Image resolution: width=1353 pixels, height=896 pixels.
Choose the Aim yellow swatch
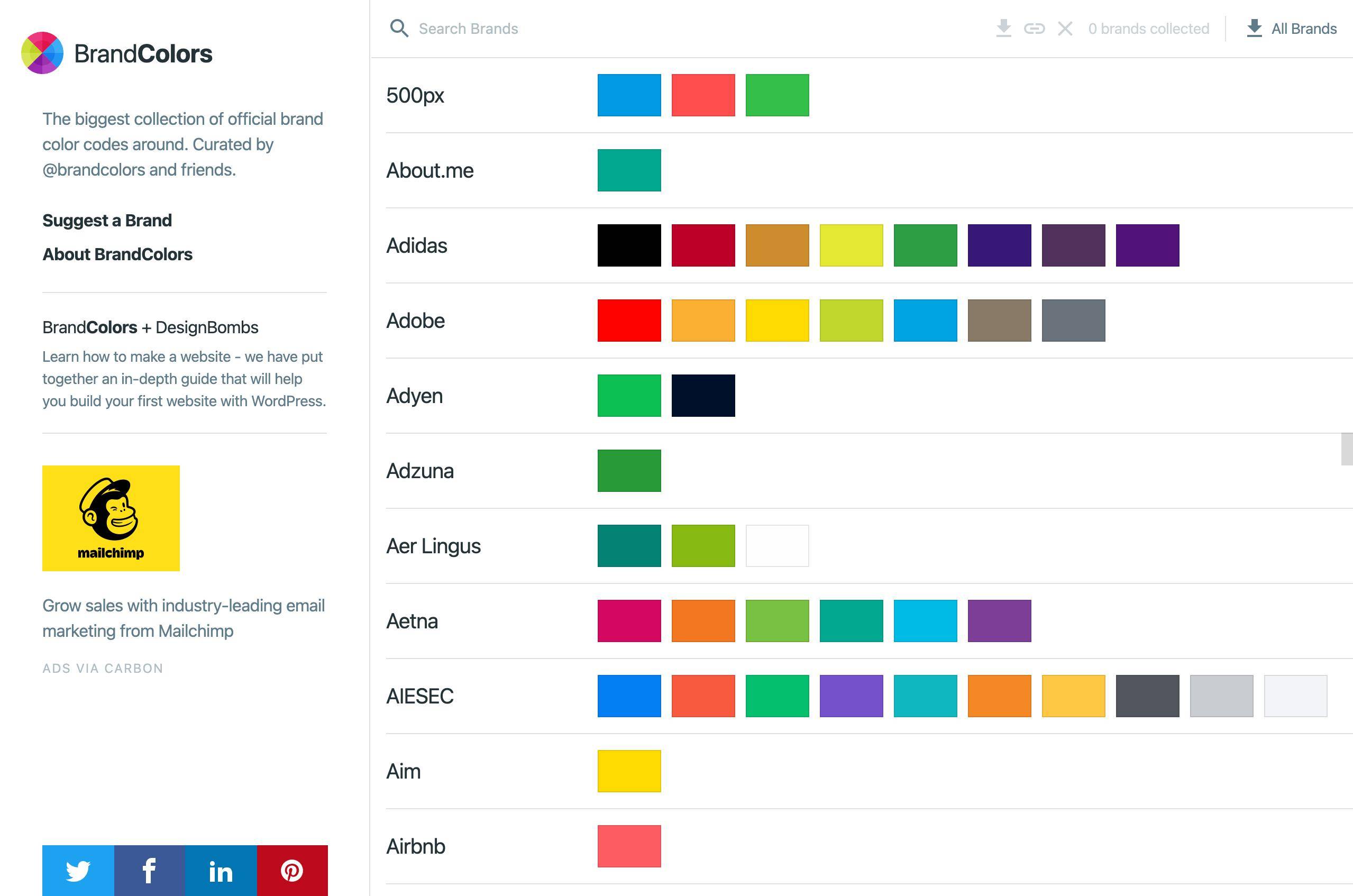pyautogui.click(x=629, y=771)
